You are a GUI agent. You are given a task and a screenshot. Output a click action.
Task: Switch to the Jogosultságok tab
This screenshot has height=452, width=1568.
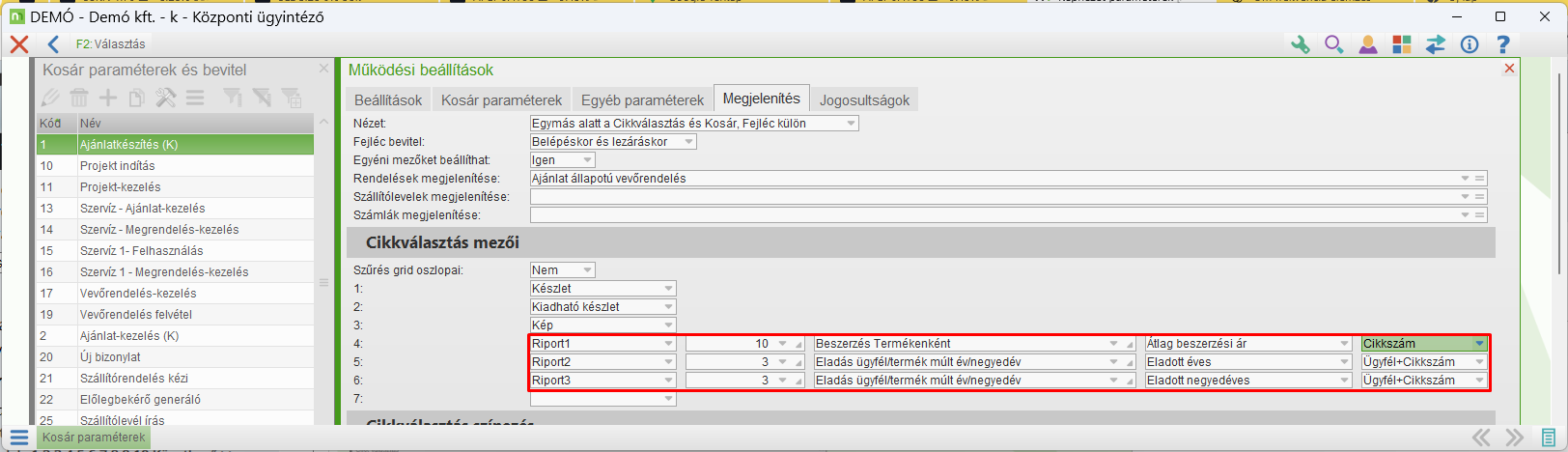pos(864,99)
